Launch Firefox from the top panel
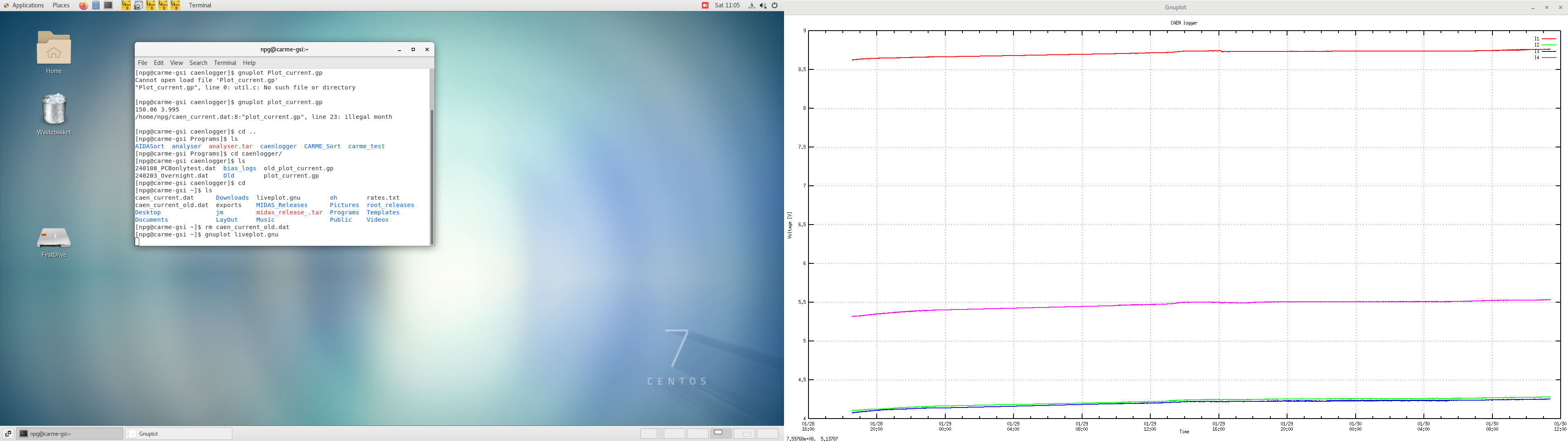This screenshot has height=441, width=1568. click(83, 5)
